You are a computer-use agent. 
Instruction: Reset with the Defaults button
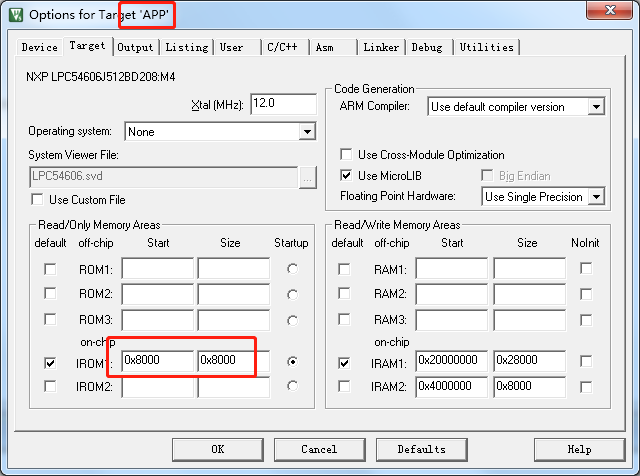[x=421, y=449]
